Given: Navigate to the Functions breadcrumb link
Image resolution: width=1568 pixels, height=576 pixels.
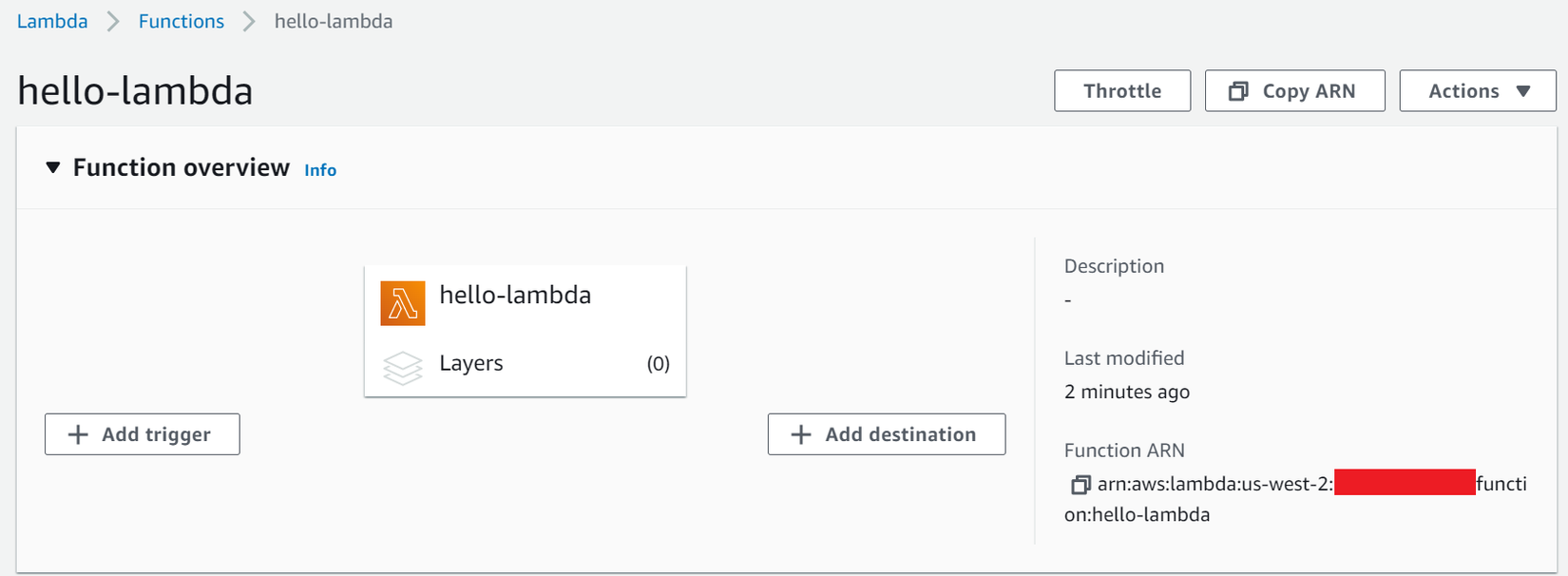Looking at the screenshot, I should click(x=182, y=22).
